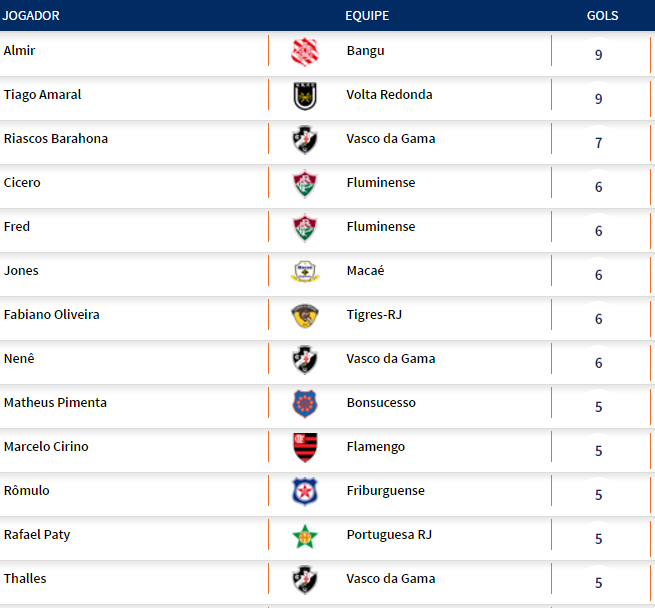
Task: Click the Flamengo club crest
Action: pos(304,447)
